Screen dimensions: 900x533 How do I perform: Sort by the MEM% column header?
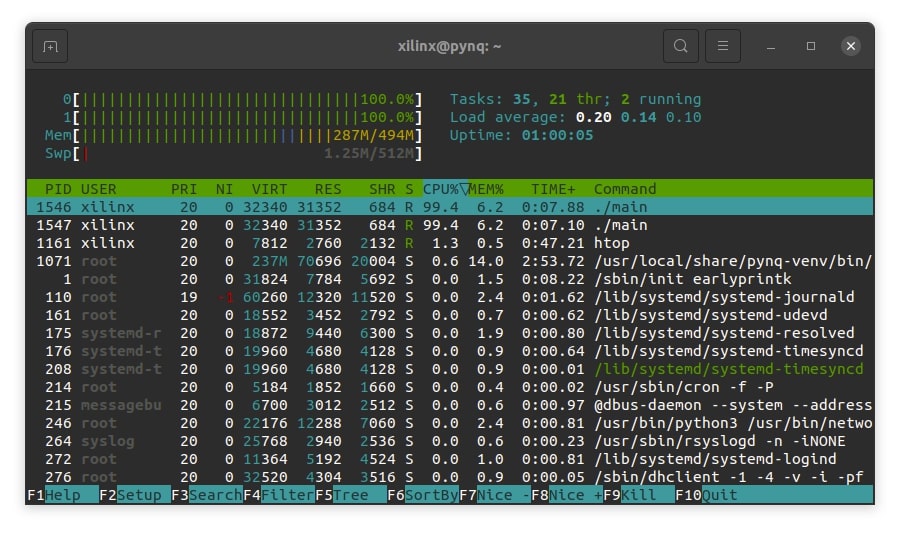click(x=486, y=189)
